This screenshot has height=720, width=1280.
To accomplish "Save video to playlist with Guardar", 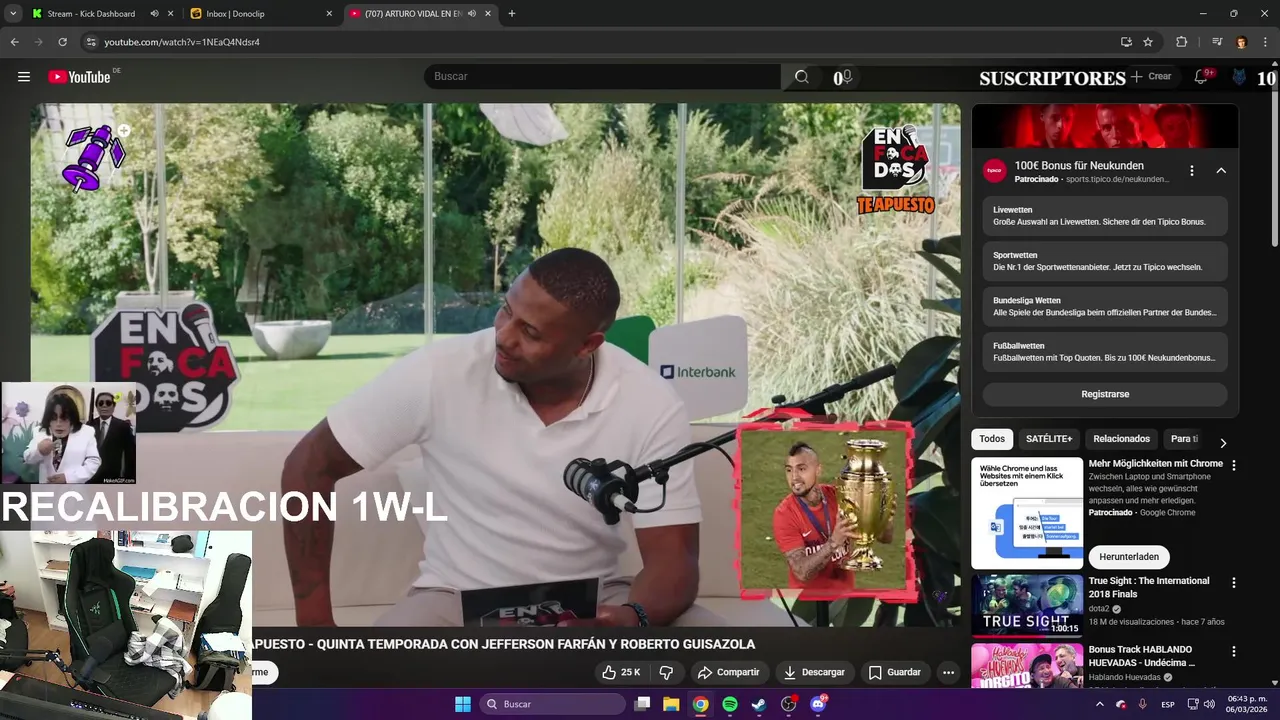I will tap(894, 672).
